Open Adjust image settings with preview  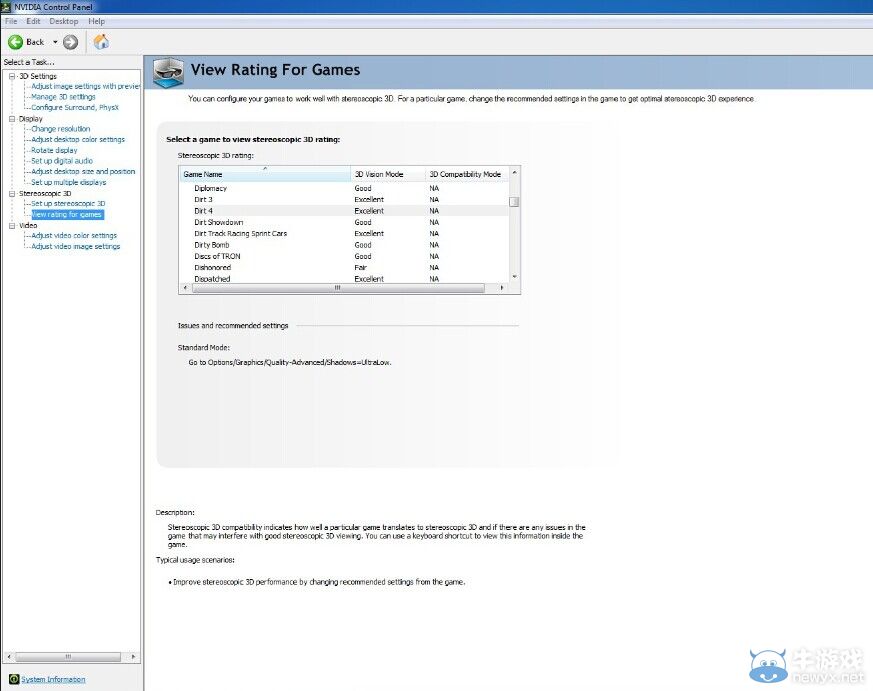click(x=86, y=86)
